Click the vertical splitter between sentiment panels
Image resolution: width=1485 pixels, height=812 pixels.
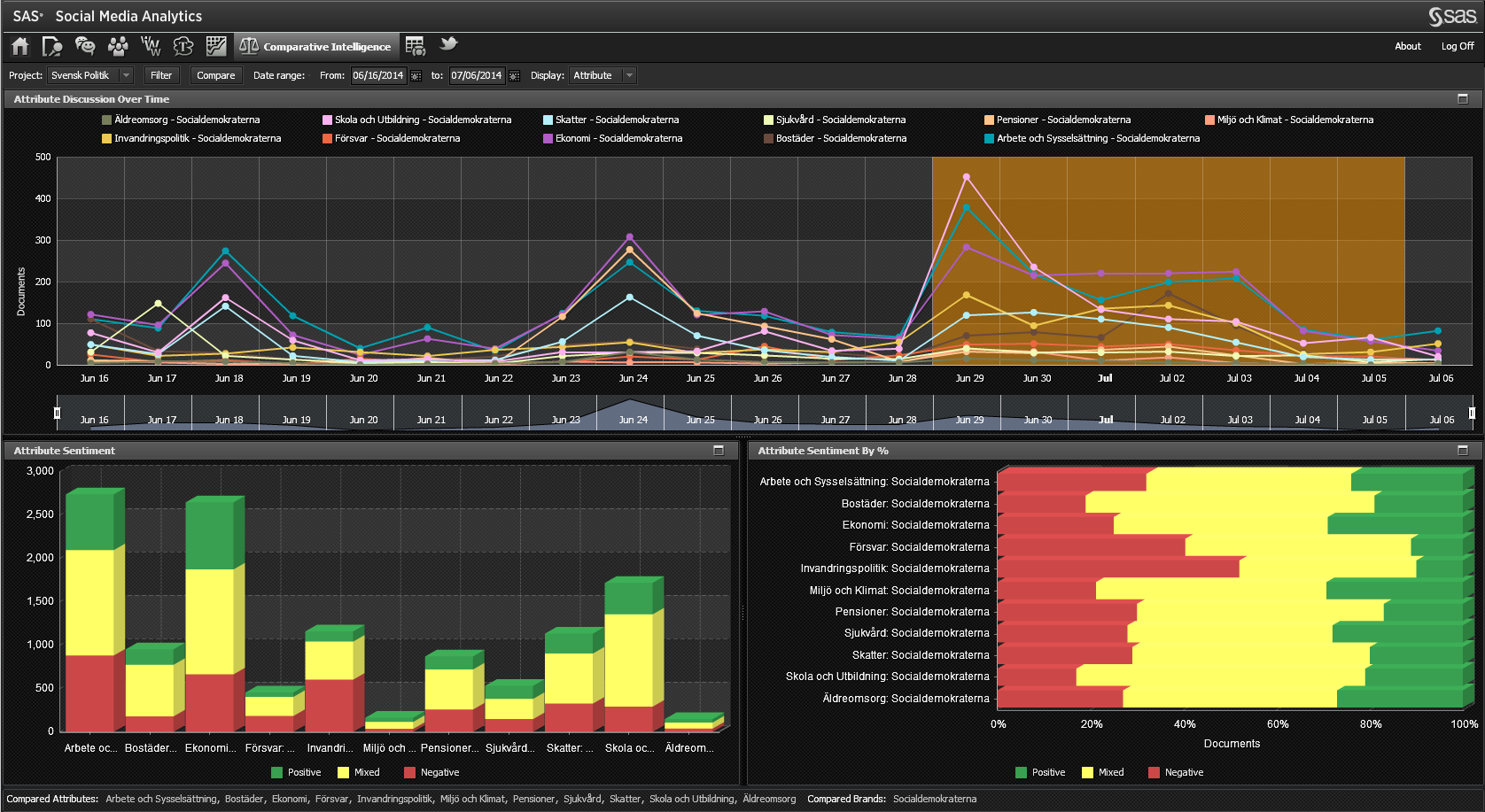pyautogui.click(x=742, y=611)
